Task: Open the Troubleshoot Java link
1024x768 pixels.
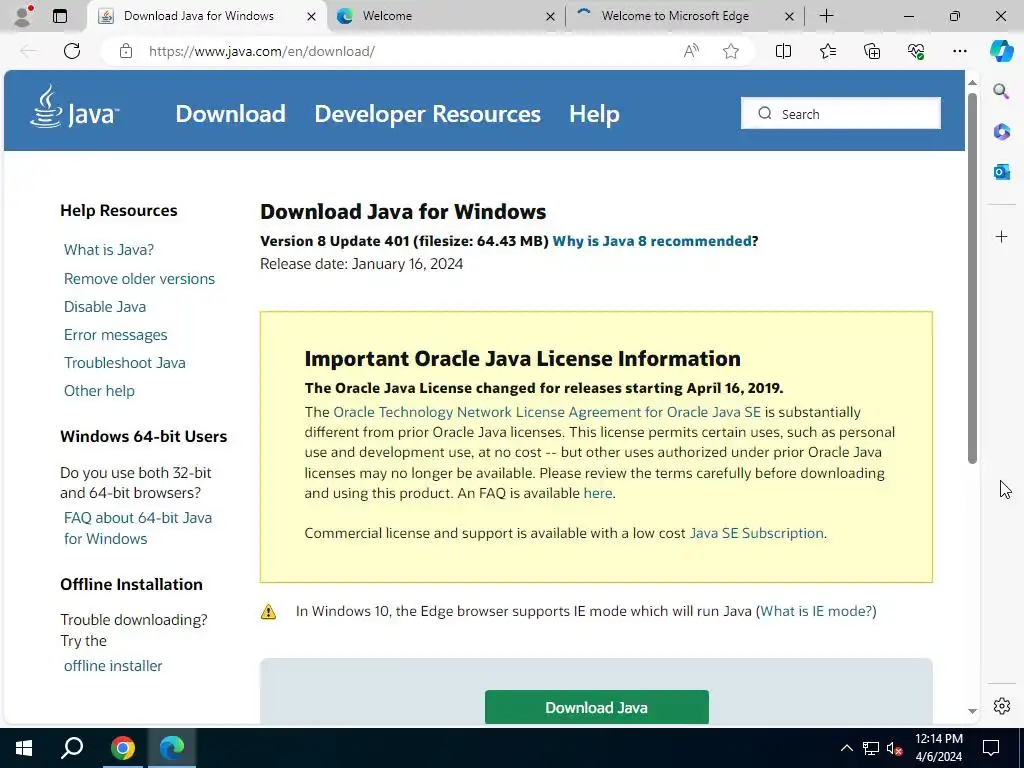Action: point(125,363)
